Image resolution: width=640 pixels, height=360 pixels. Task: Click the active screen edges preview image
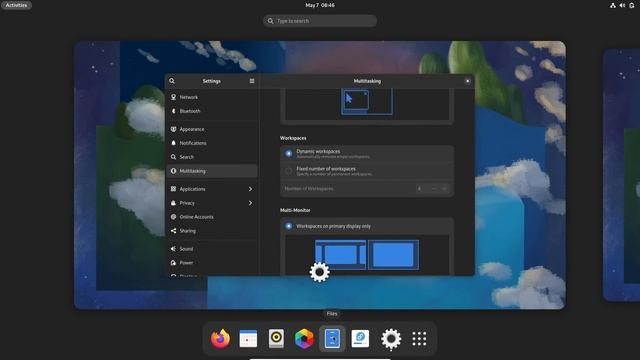click(x=367, y=102)
